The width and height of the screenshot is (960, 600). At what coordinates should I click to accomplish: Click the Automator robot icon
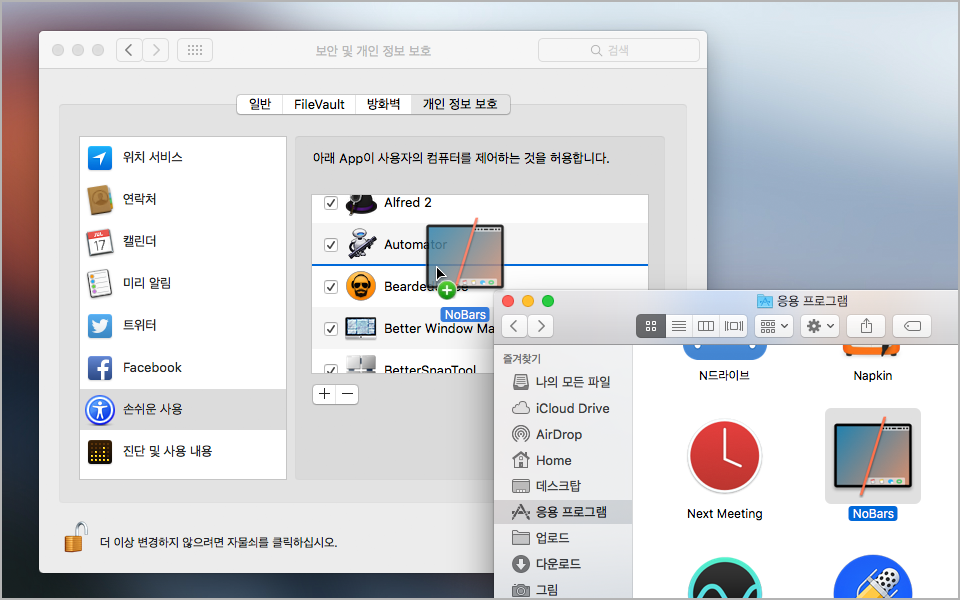coord(361,244)
